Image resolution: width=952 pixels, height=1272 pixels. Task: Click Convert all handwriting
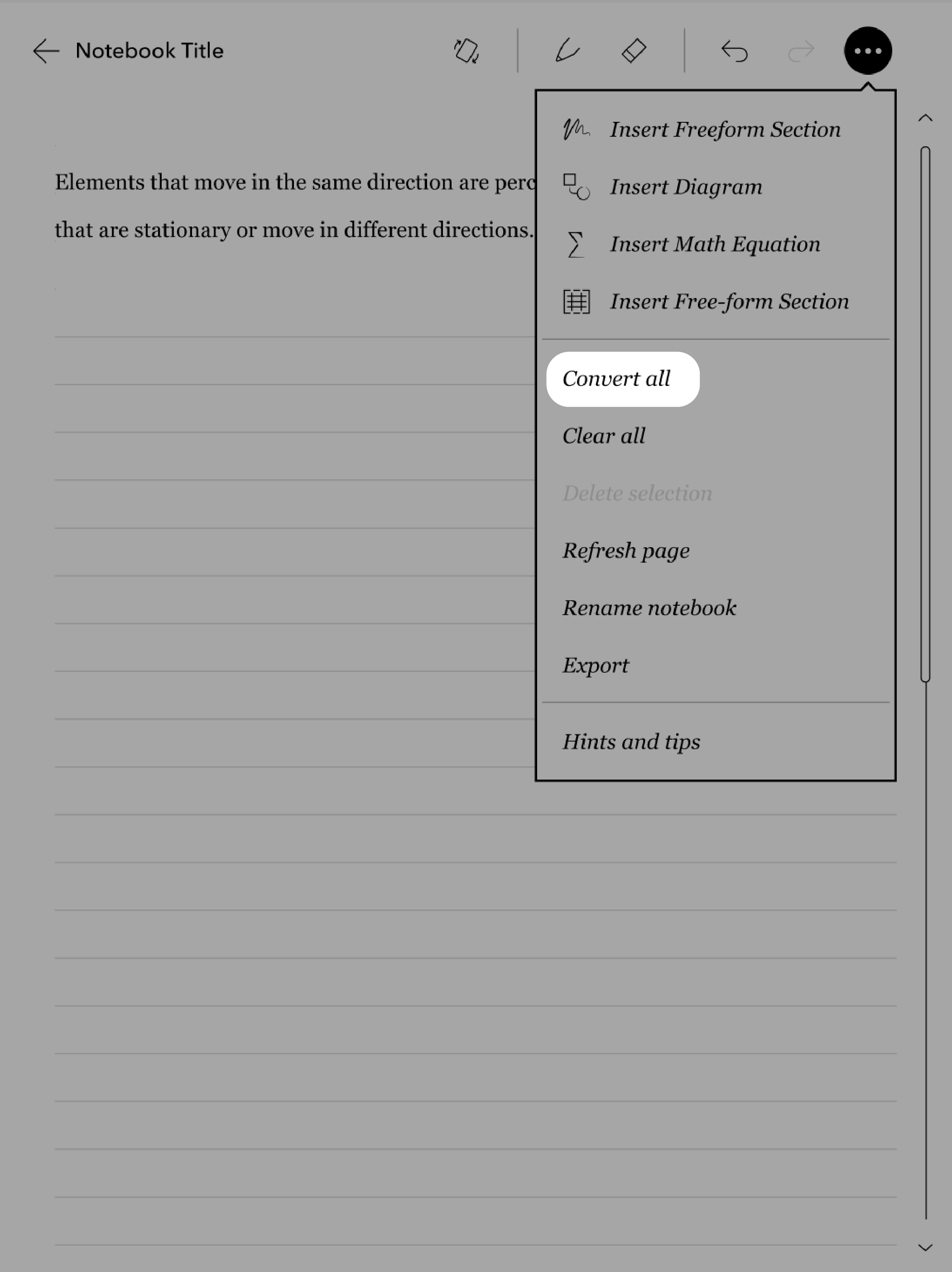coord(617,378)
